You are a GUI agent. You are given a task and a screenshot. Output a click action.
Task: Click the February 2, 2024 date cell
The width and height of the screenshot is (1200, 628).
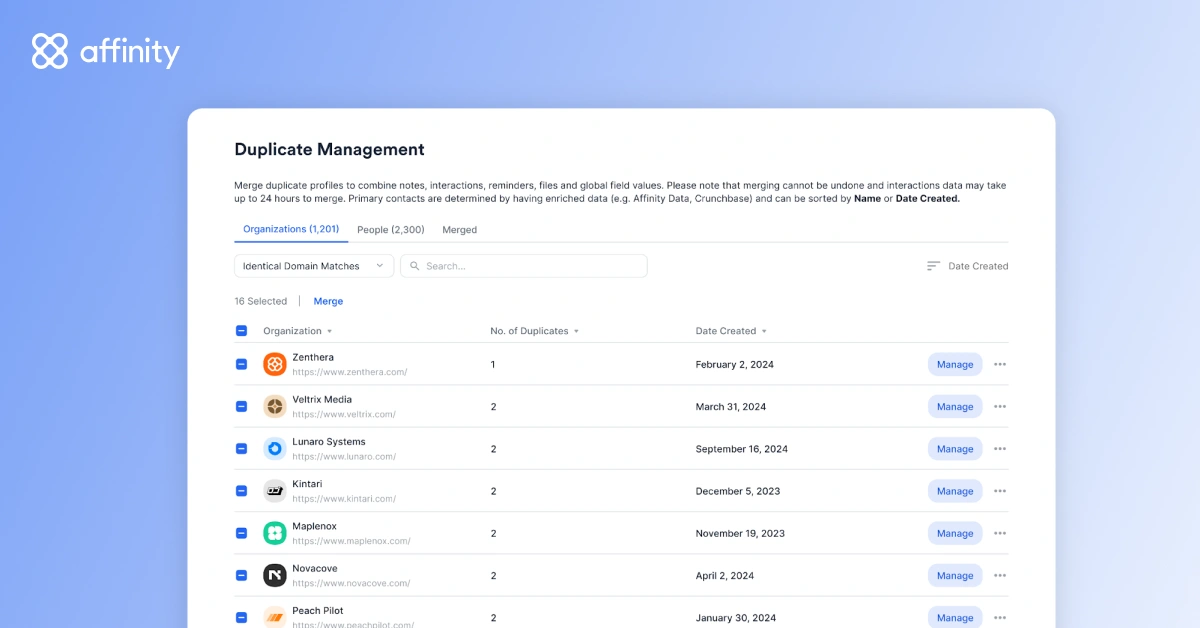(x=735, y=364)
